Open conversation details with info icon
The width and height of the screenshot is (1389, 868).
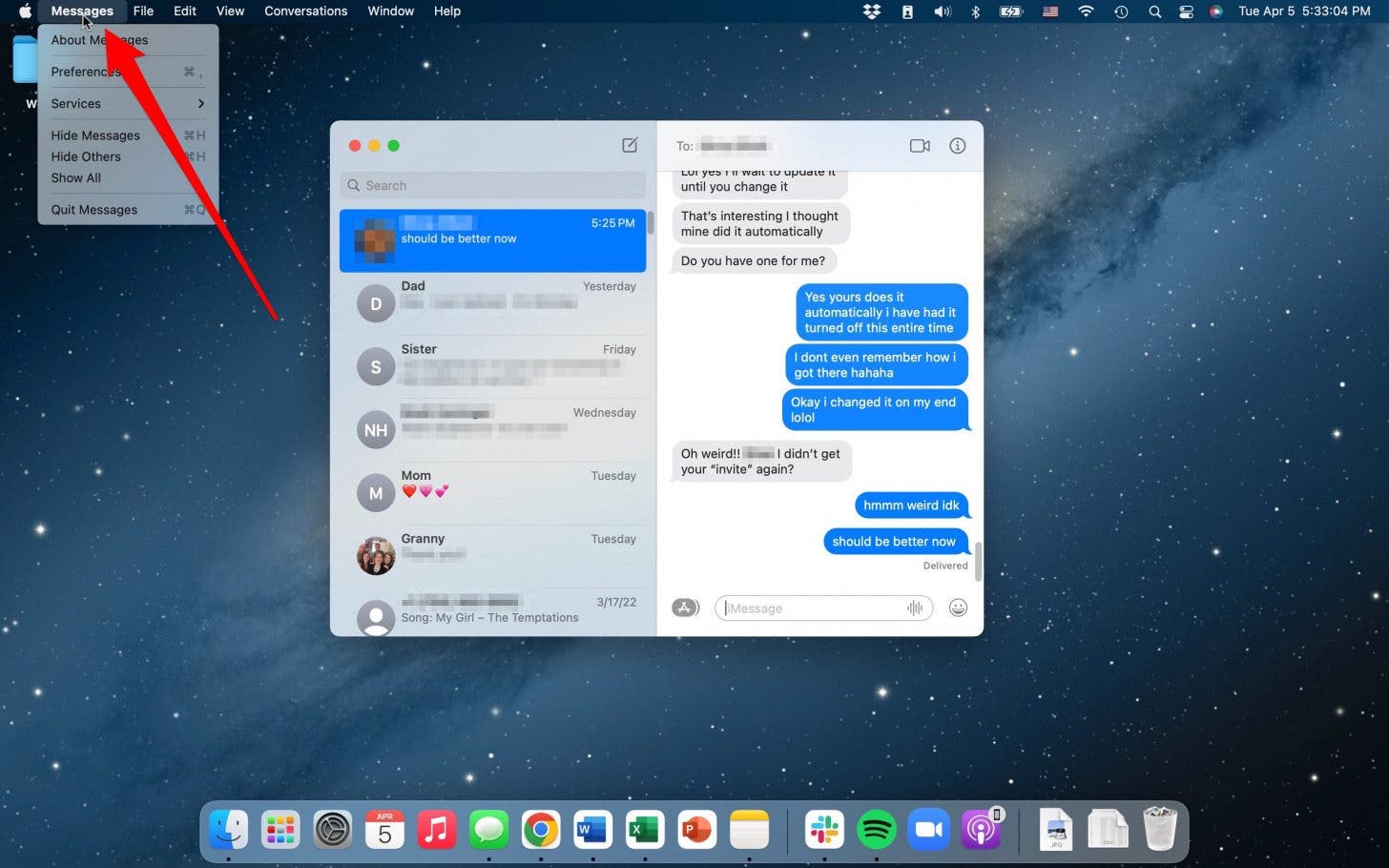coord(958,145)
